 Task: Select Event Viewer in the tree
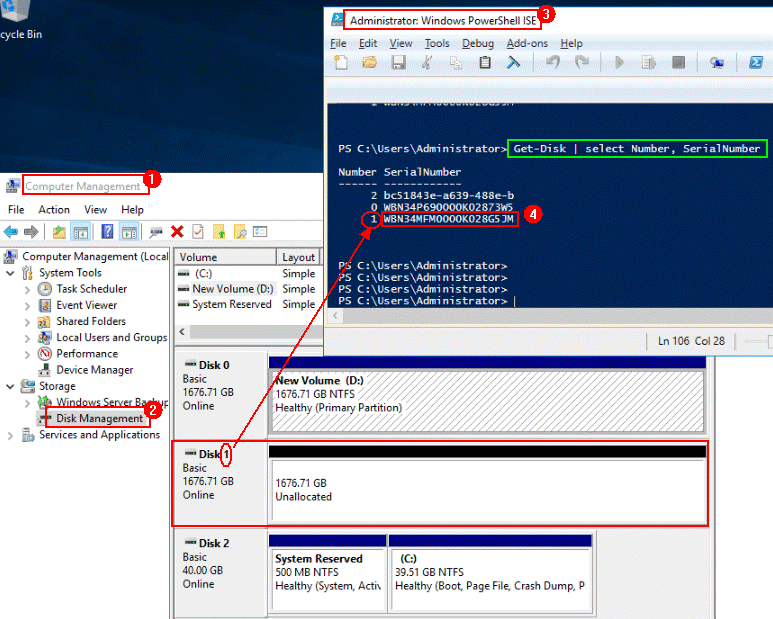(87, 305)
